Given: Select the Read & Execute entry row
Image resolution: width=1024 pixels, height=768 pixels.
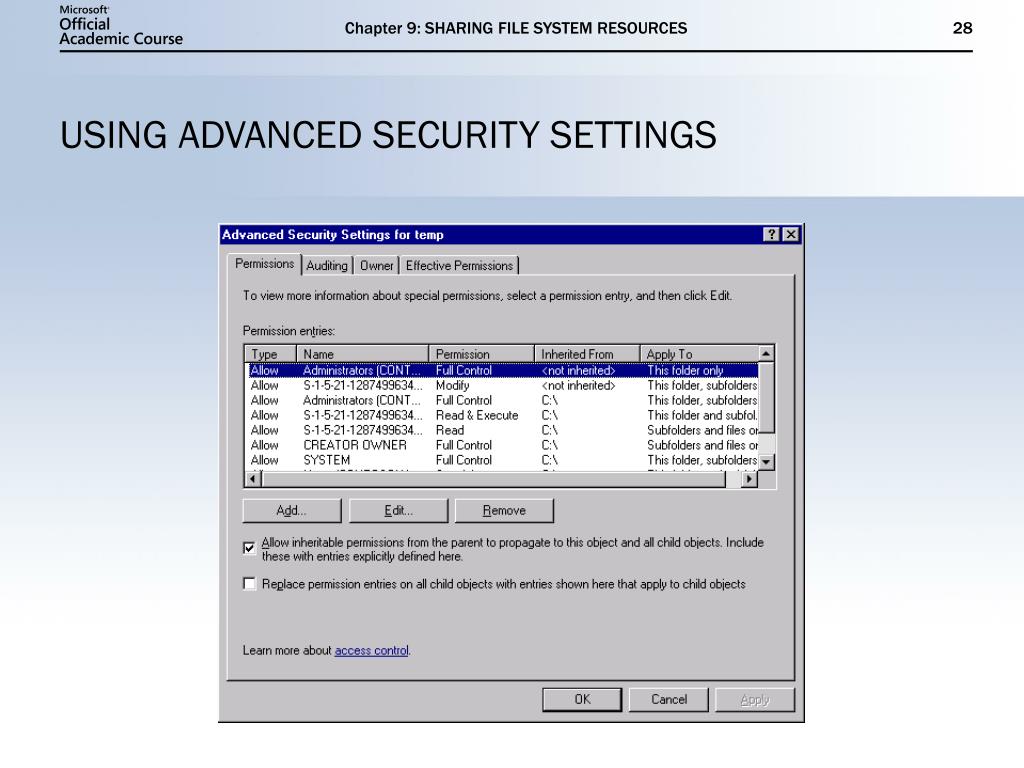Looking at the screenshot, I should point(502,415).
